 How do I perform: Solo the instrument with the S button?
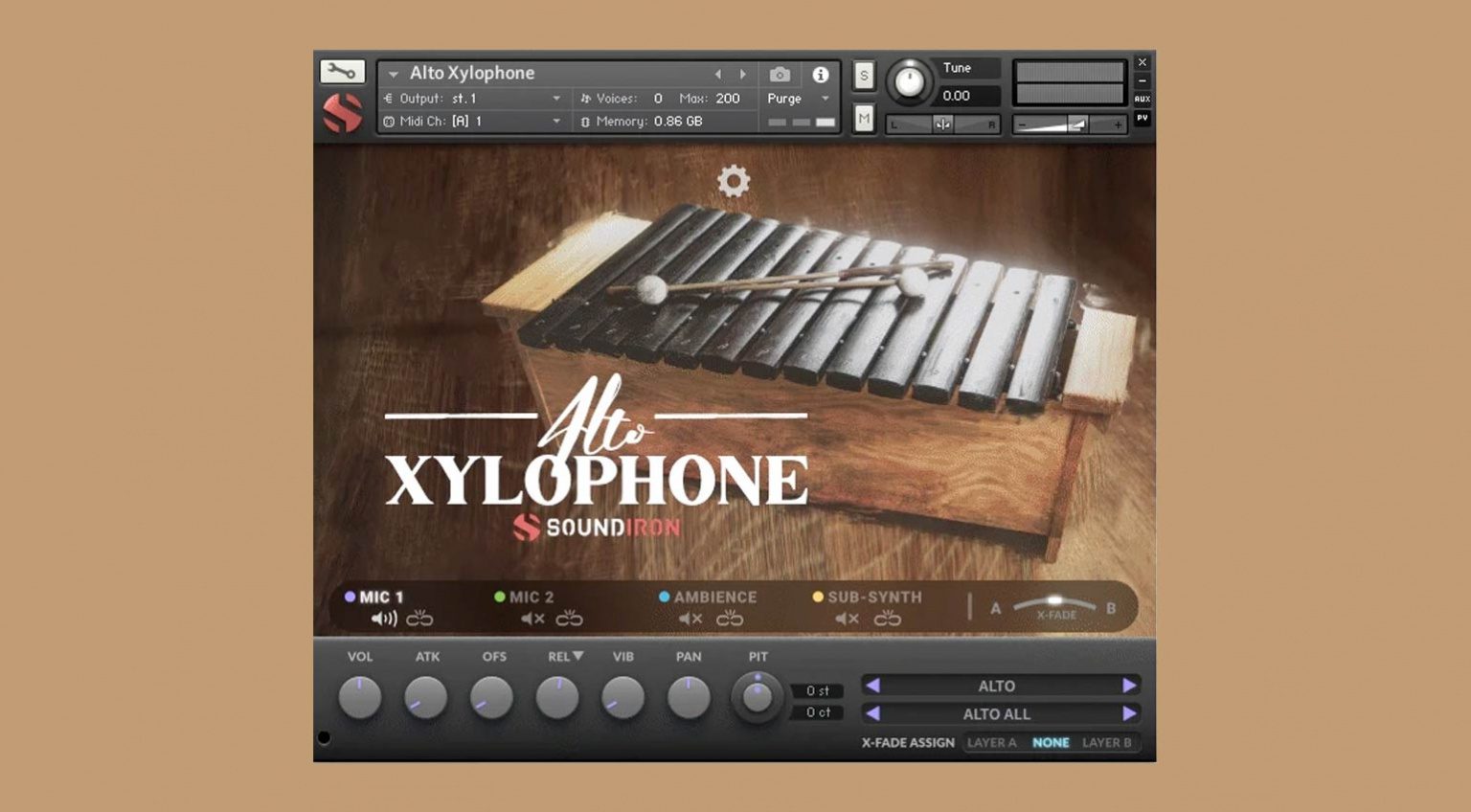[x=863, y=75]
